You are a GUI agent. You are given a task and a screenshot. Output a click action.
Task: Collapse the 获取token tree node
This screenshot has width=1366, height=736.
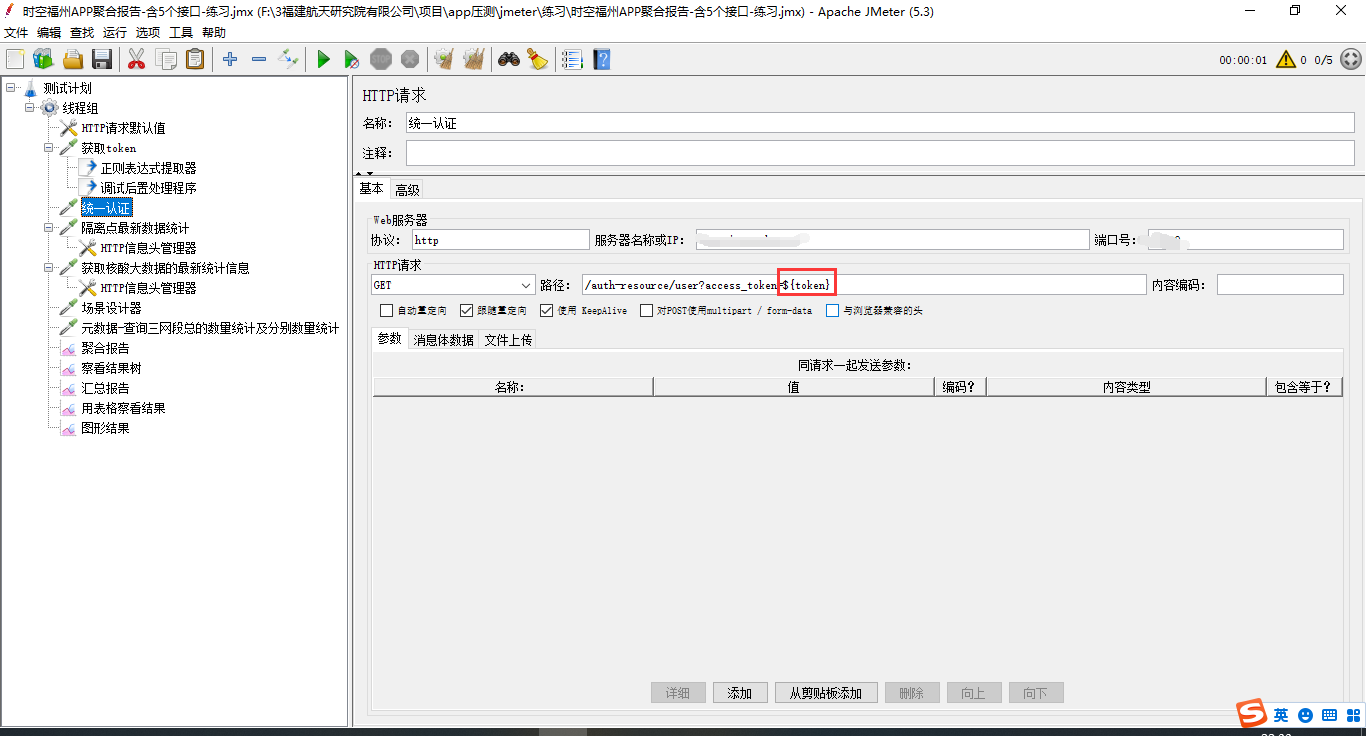tap(46, 147)
